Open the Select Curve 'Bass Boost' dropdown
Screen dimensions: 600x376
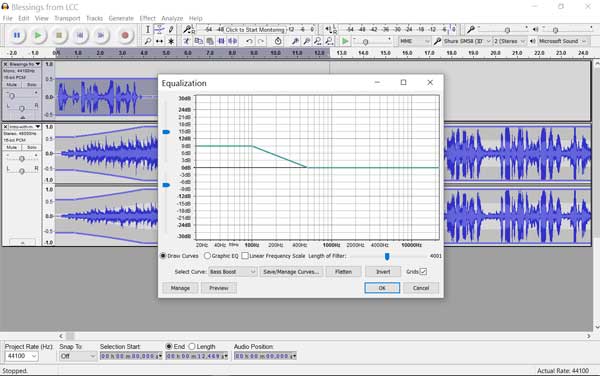[233, 272]
